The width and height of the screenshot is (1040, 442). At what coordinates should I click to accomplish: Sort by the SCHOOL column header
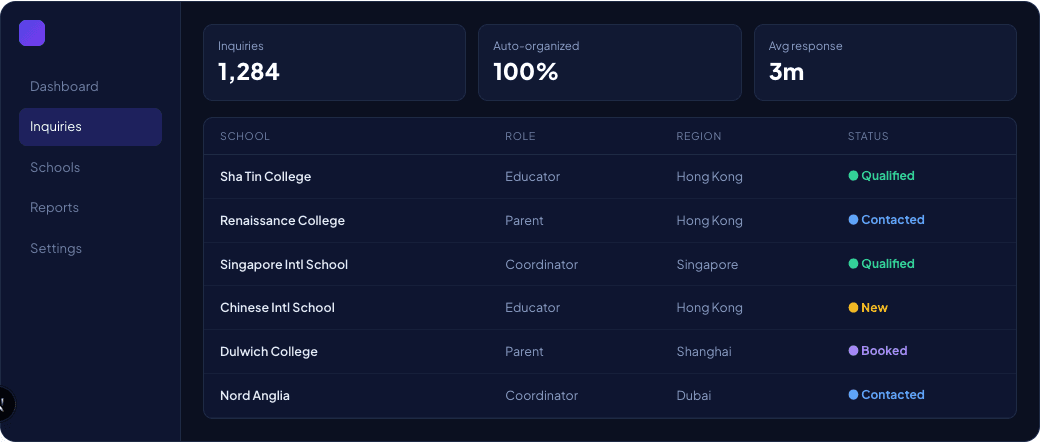point(245,136)
